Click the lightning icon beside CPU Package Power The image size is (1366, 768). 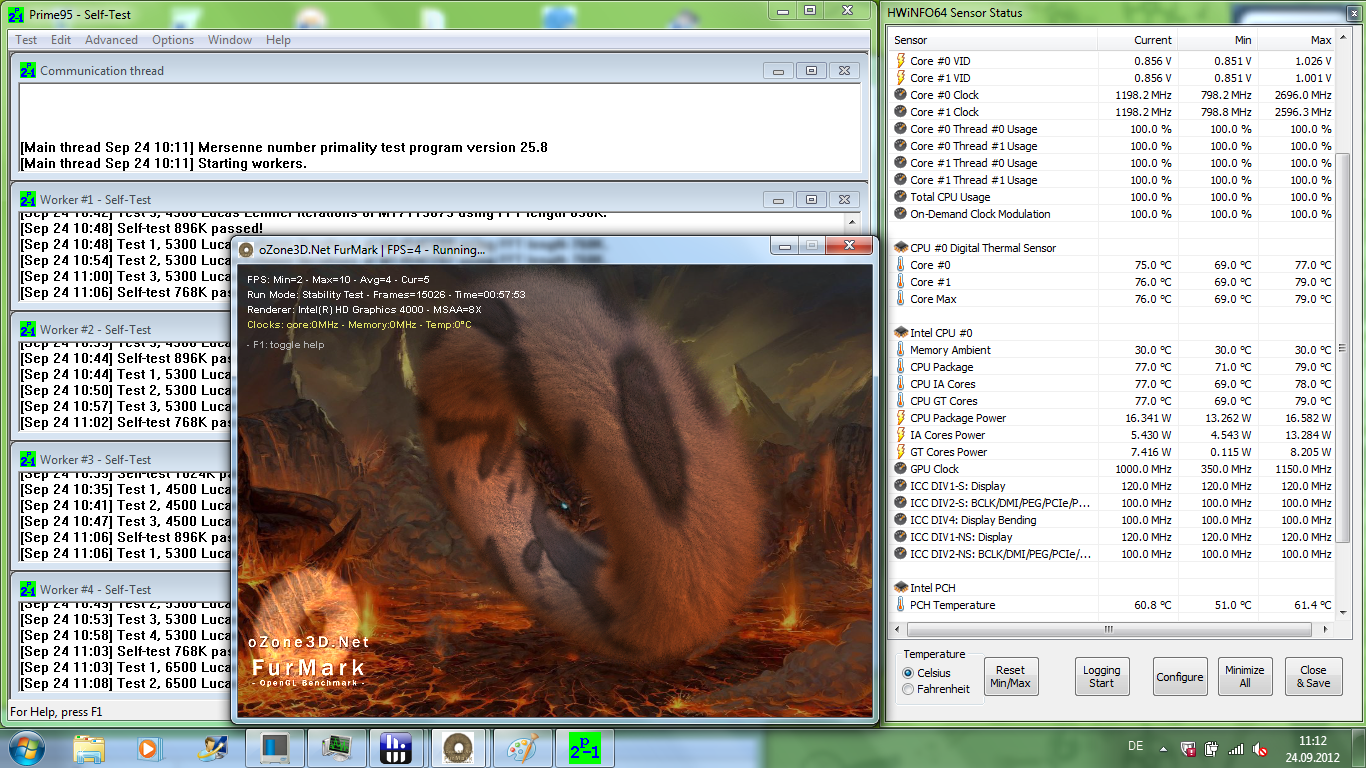pos(900,418)
